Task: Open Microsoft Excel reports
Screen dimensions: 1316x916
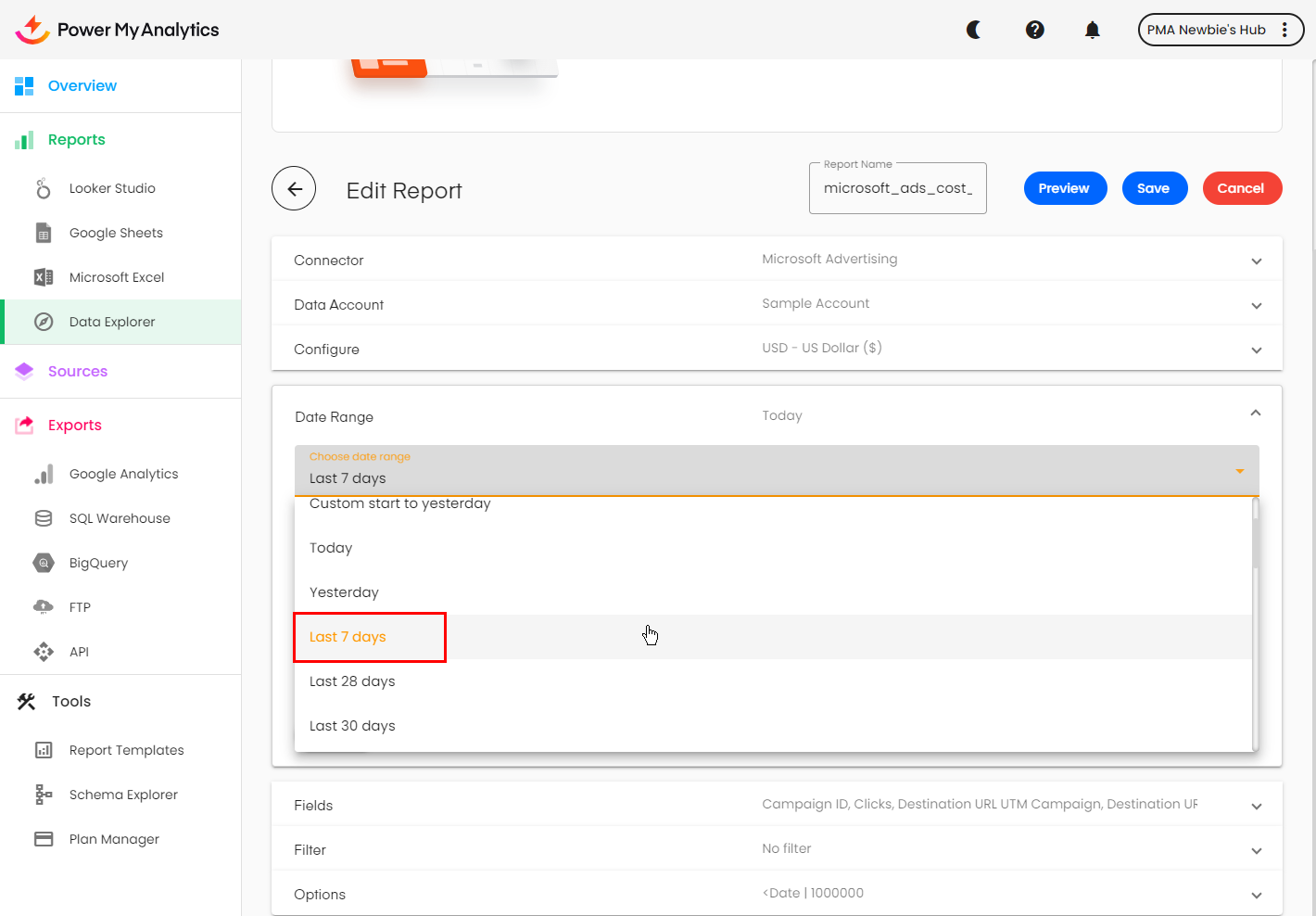Action: (117, 277)
